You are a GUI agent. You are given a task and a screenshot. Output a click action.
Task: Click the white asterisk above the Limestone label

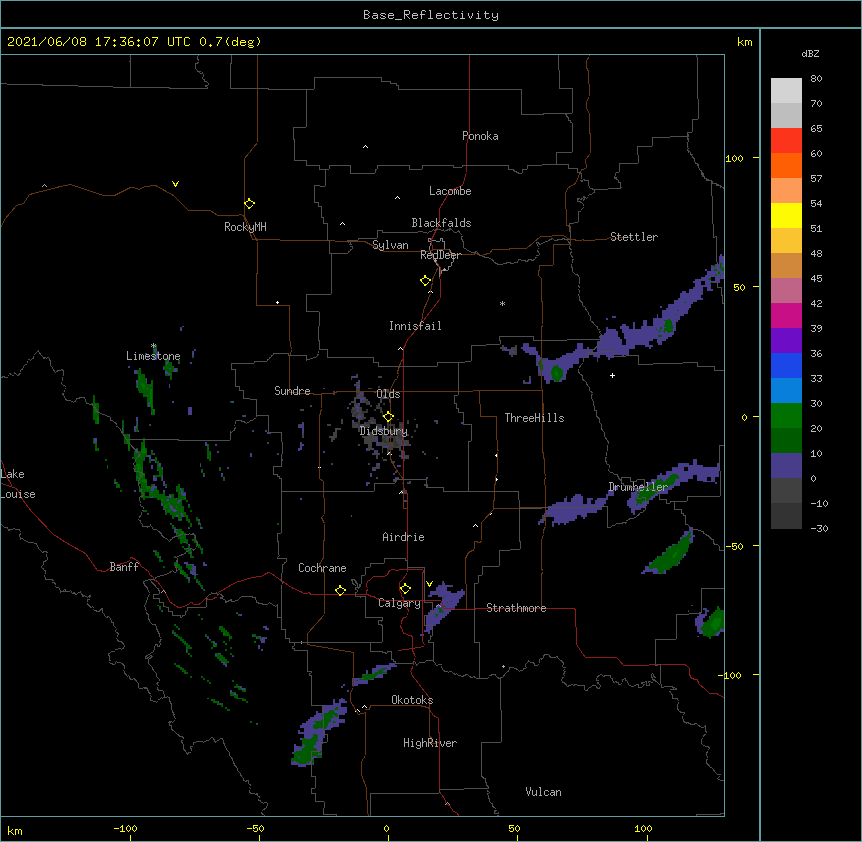point(154,346)
